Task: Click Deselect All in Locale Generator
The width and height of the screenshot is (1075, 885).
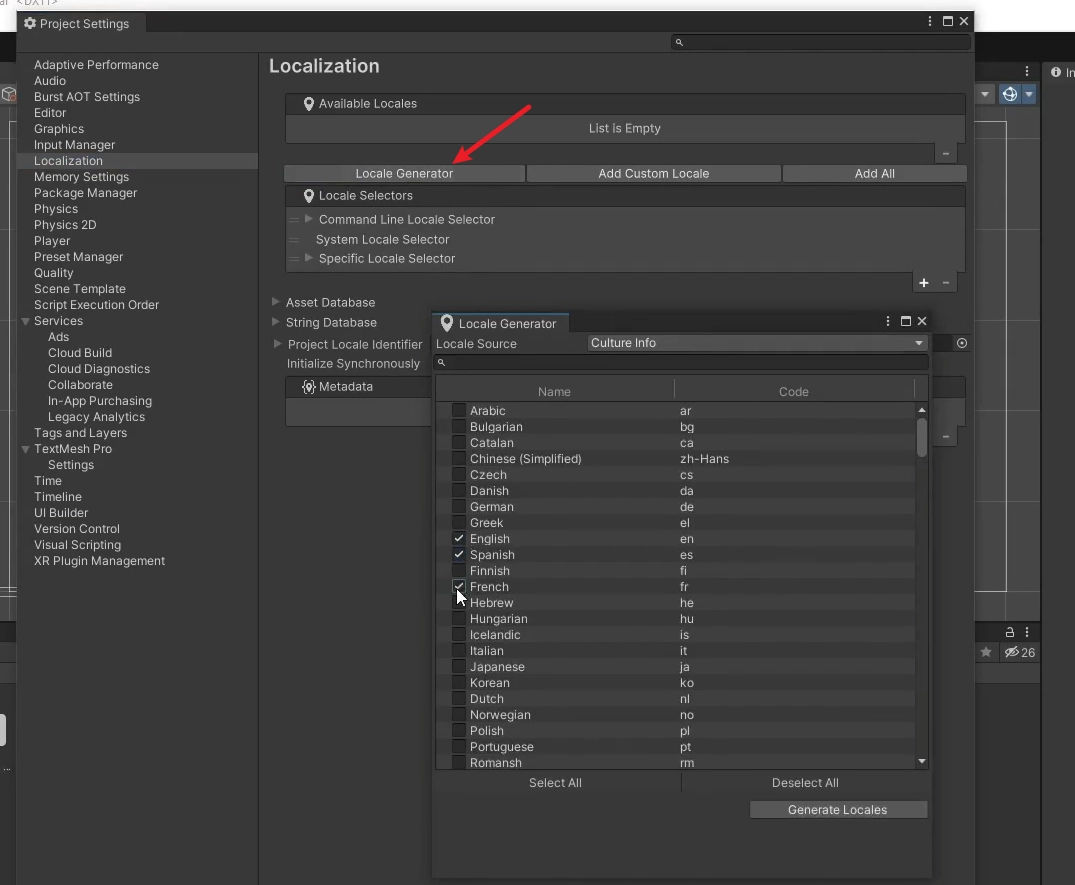Action: tap(805, 783)
